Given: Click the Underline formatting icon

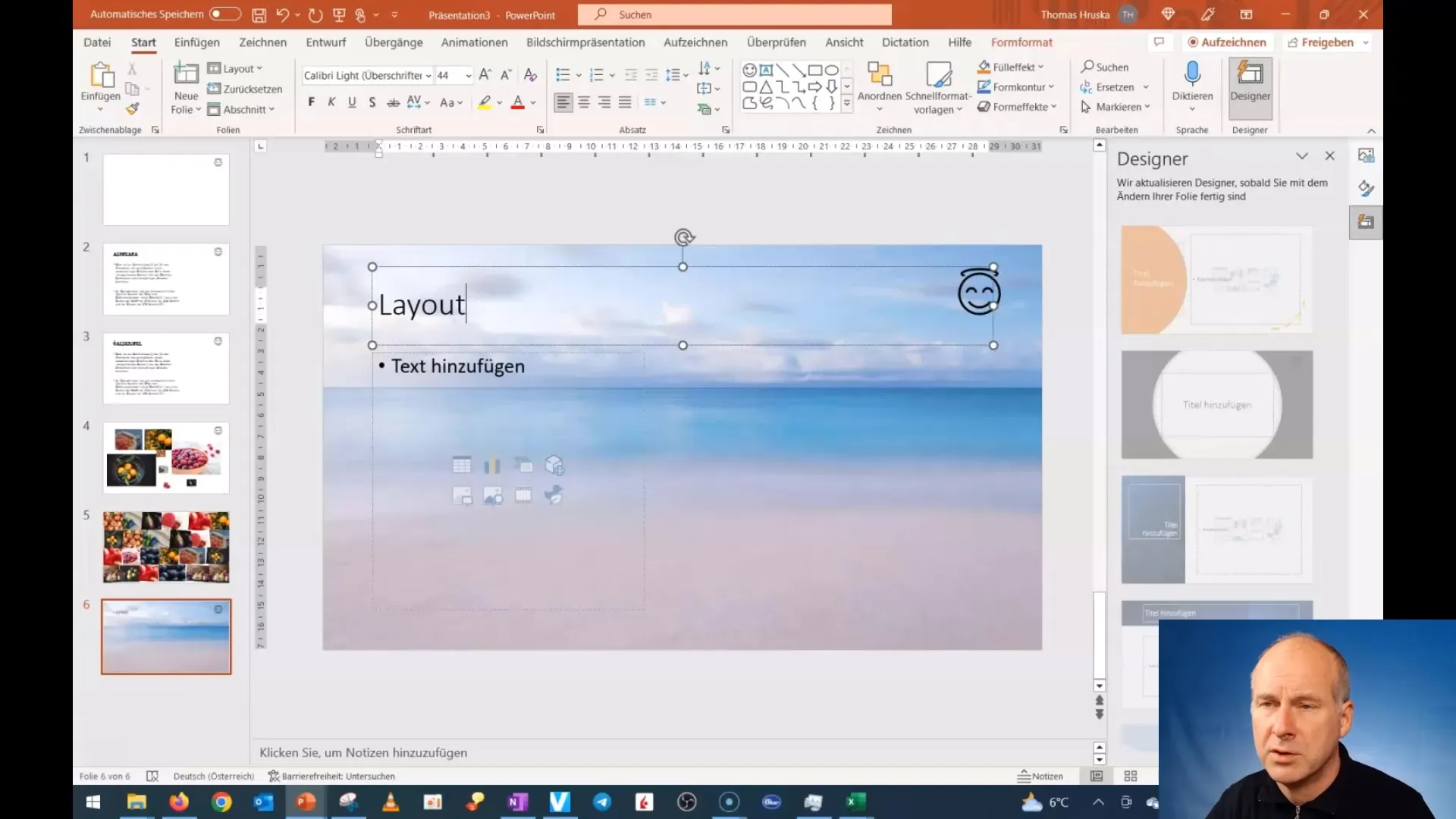Looking at the screenshot, I should click(x=351, y=102).
